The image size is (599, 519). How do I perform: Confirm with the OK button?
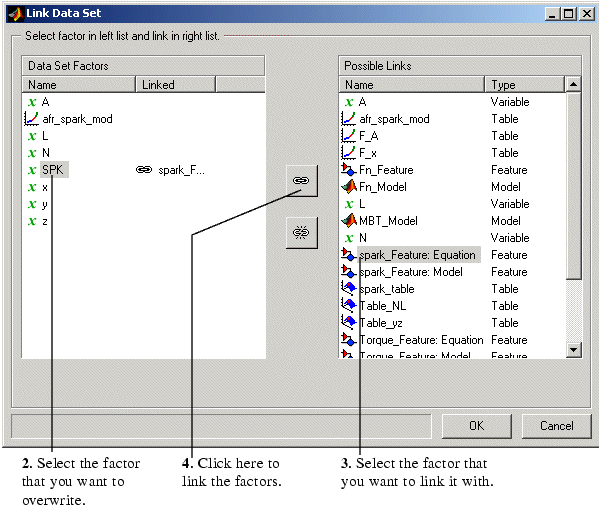click(x=476, y=426)
